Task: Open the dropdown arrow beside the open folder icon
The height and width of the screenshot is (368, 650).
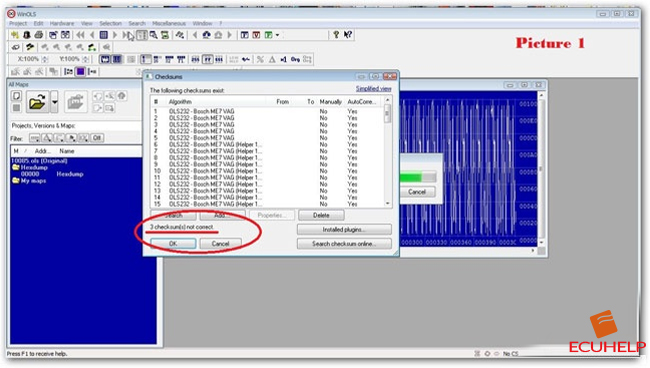Action: coord(54,102)
